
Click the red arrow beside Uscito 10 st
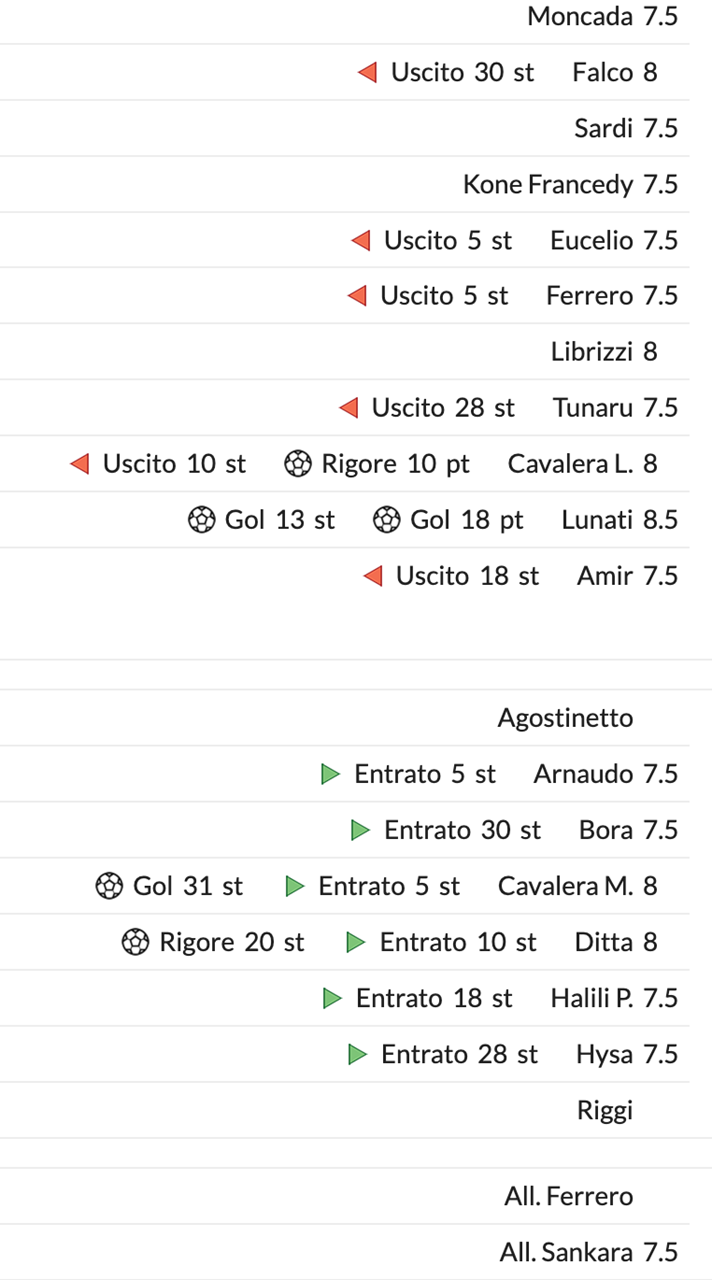(80, 464)
